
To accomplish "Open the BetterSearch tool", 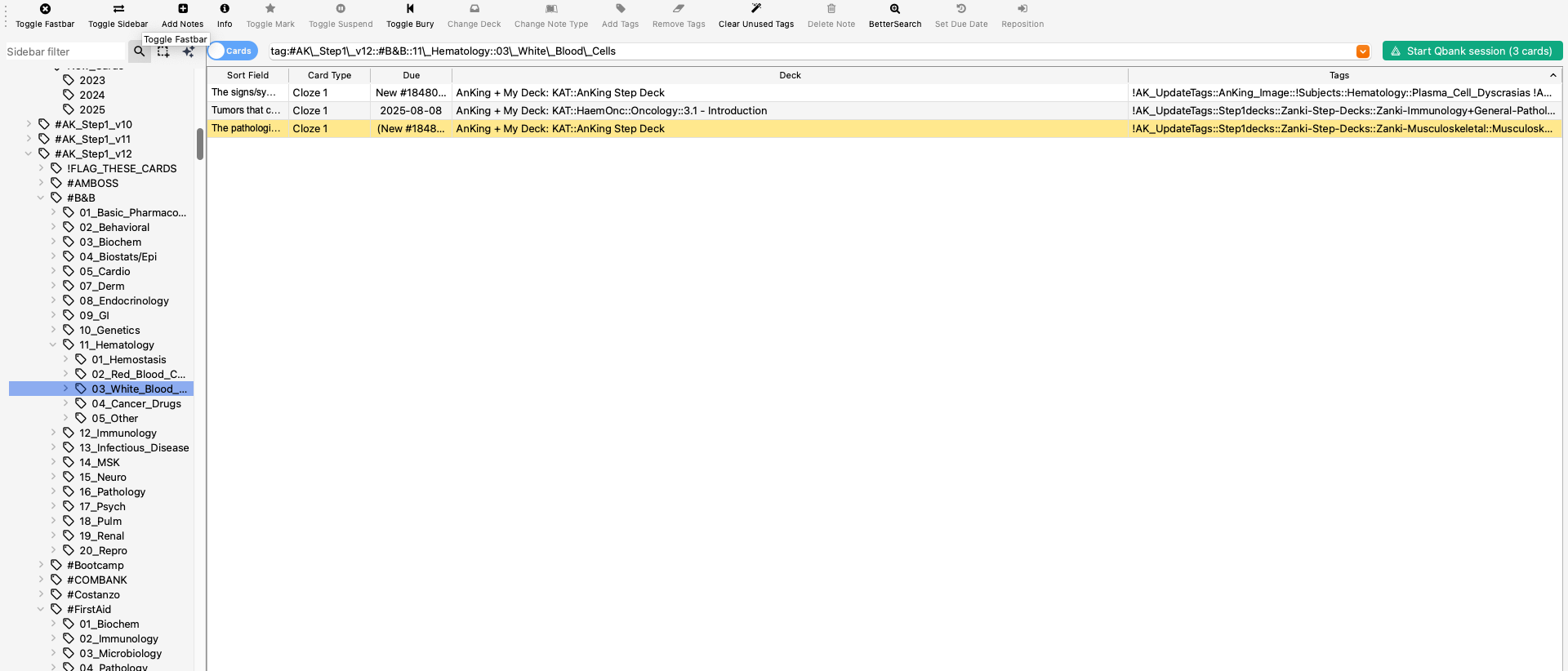I will (x=895, y=9).
